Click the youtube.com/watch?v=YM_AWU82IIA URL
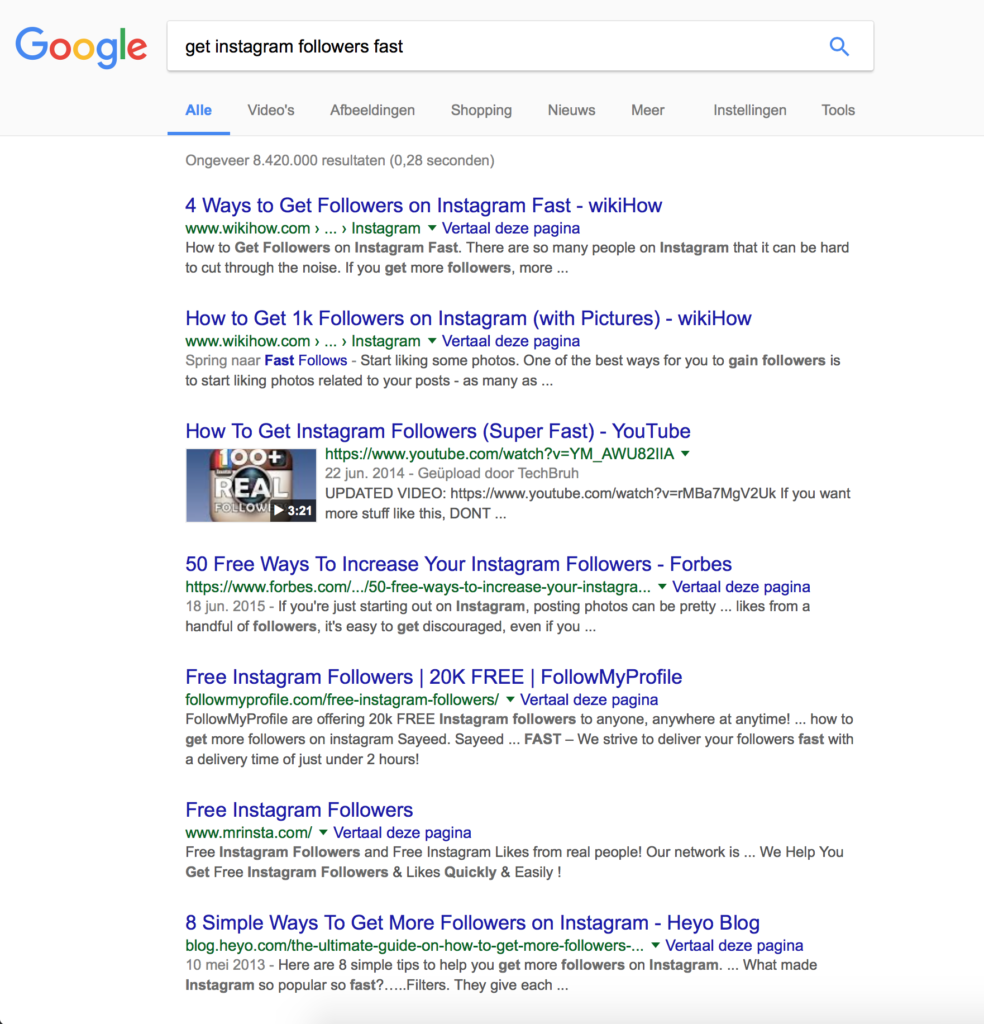 point(500,454)
